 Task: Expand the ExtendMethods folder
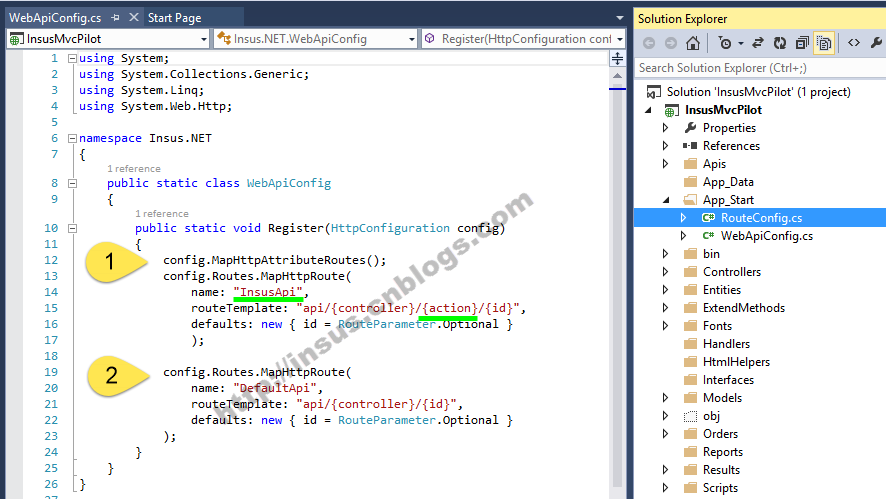[x=666, y=308]
